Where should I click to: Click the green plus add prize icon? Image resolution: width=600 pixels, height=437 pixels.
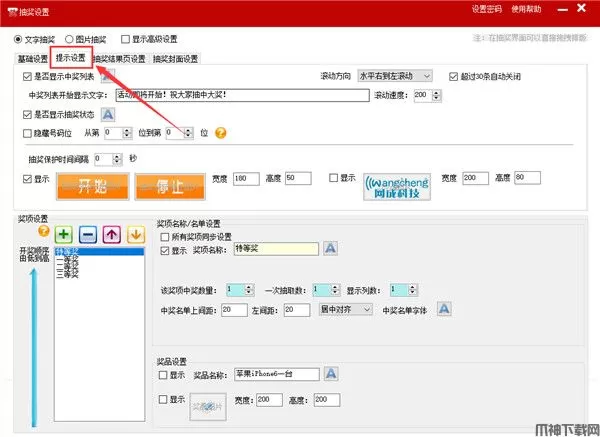(x=65, y=234)
